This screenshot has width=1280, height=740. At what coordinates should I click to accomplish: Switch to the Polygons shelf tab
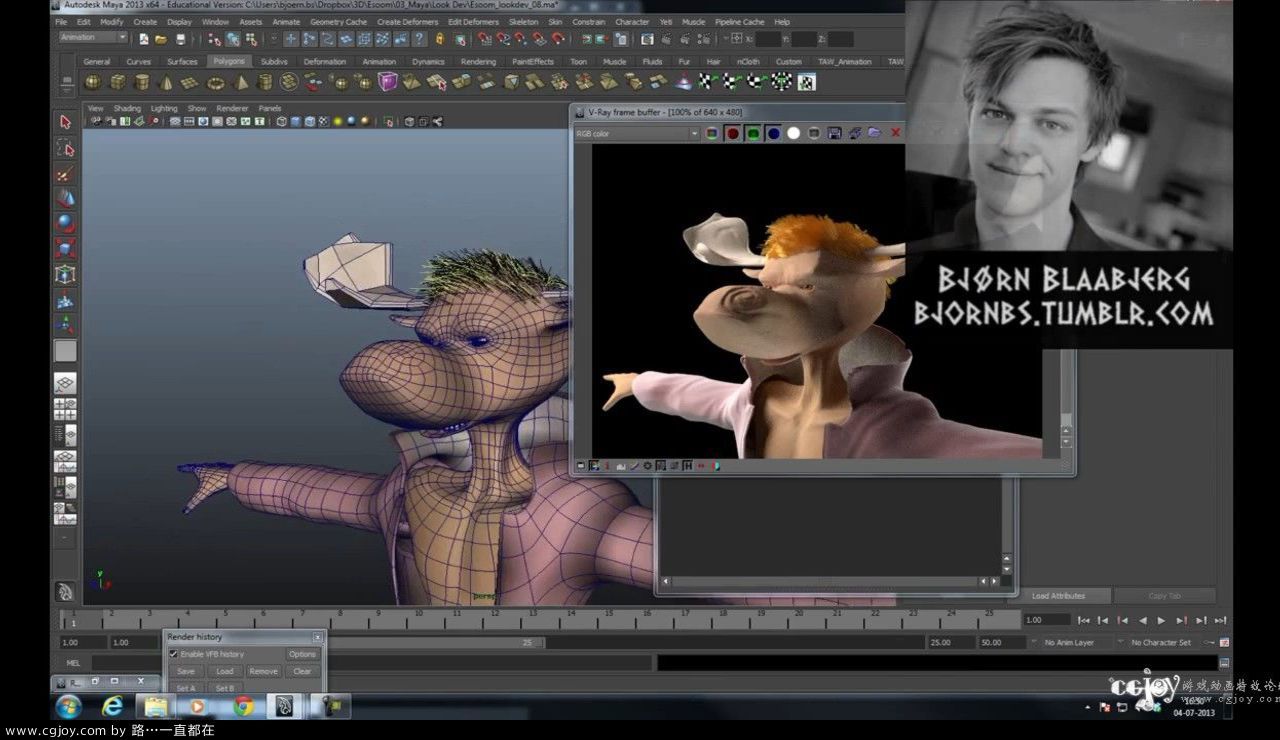pos(228,61)
